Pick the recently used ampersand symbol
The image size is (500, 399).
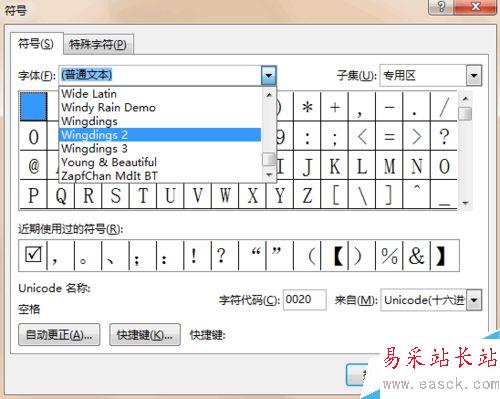(417, 255)
